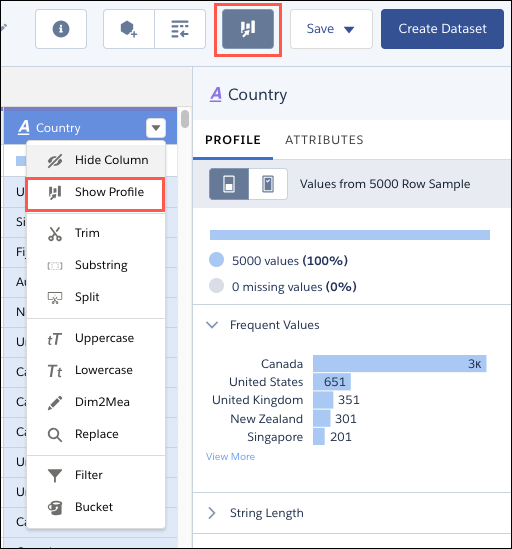Select Hide Column menu entry
512x549 pixels.
(x=96, y=160)
